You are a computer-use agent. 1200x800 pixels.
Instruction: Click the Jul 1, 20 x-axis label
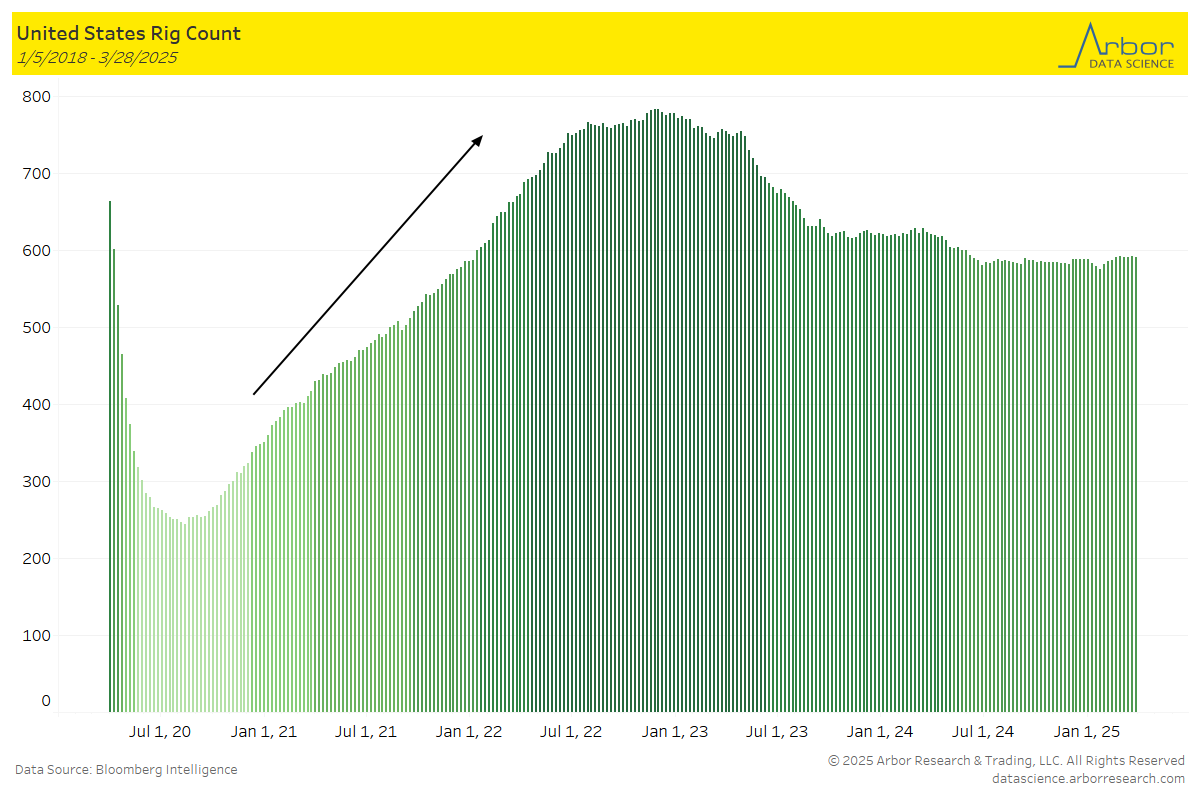160,732
